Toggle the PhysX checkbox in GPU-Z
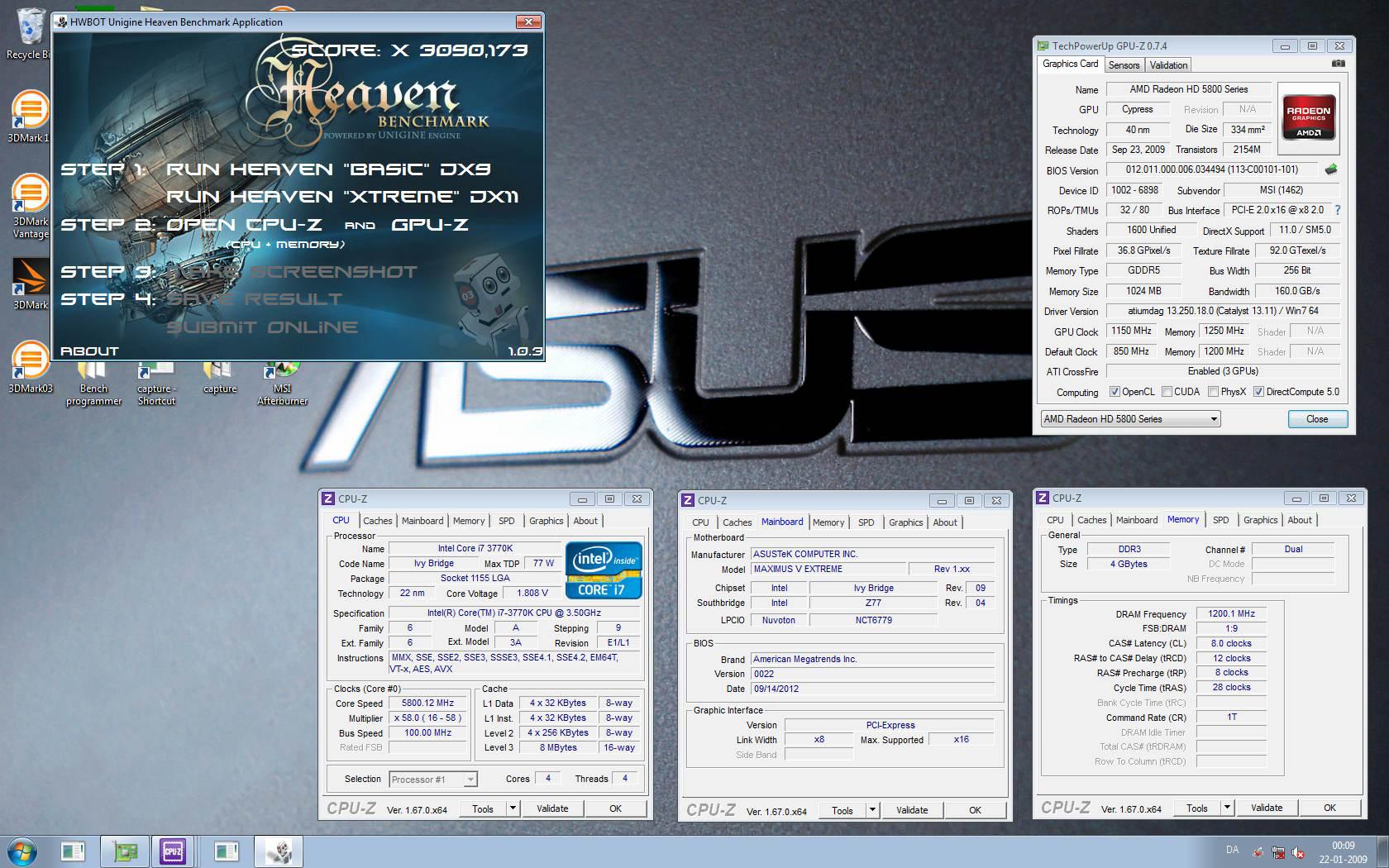1389x868 pixels. coord(1213,392)
